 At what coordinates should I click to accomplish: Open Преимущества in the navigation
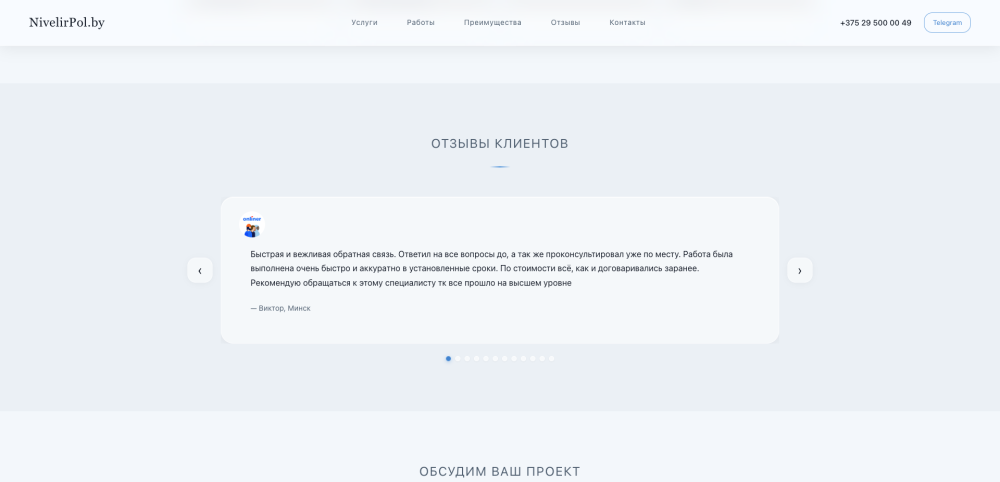pyautogui.click(x=492, y=22)
